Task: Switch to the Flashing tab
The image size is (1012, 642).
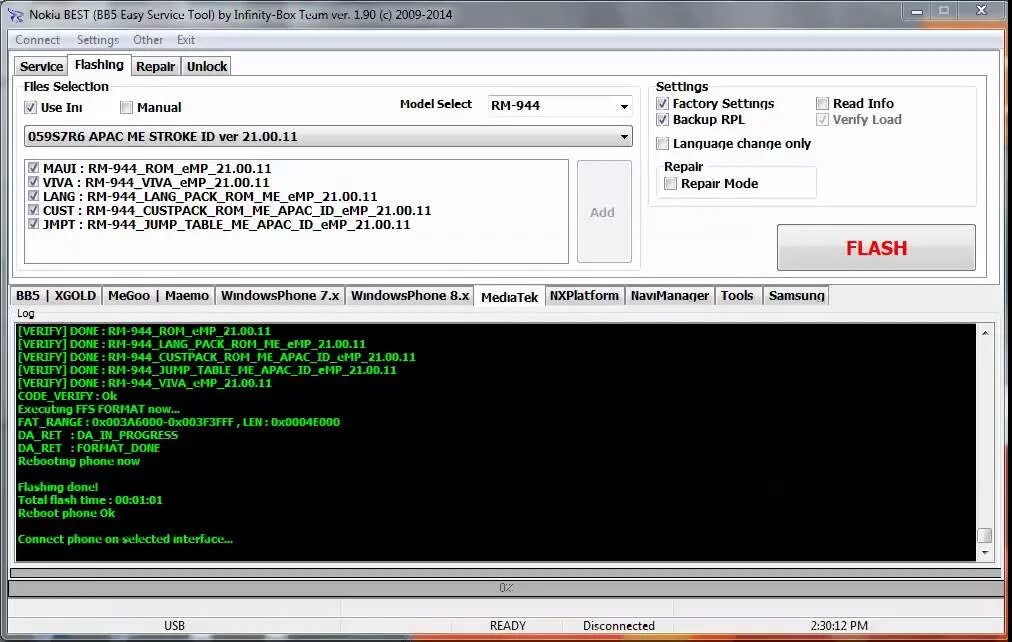Action: pos(99,65)
